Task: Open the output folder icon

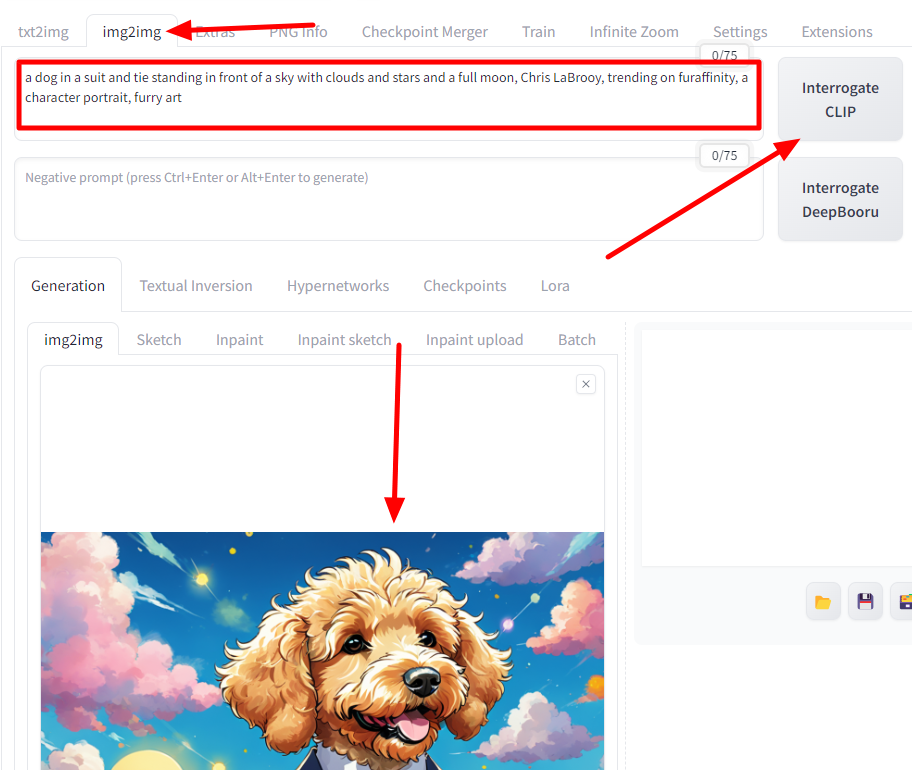Action: click(823, 602)
